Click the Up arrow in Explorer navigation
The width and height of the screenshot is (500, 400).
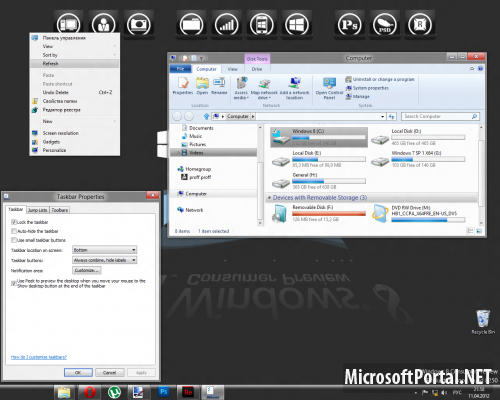pyautogui.click(x=206, y=116)
